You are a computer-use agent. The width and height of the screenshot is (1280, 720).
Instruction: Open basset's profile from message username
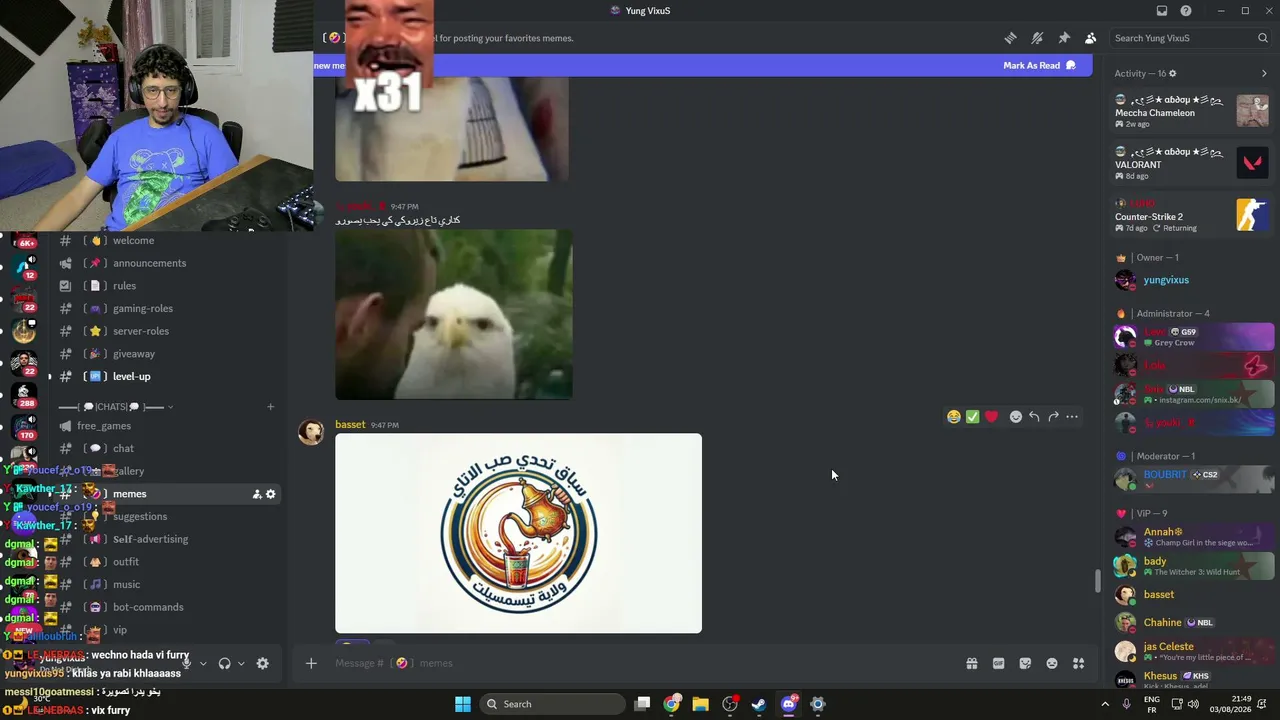[x=350, y=425]
